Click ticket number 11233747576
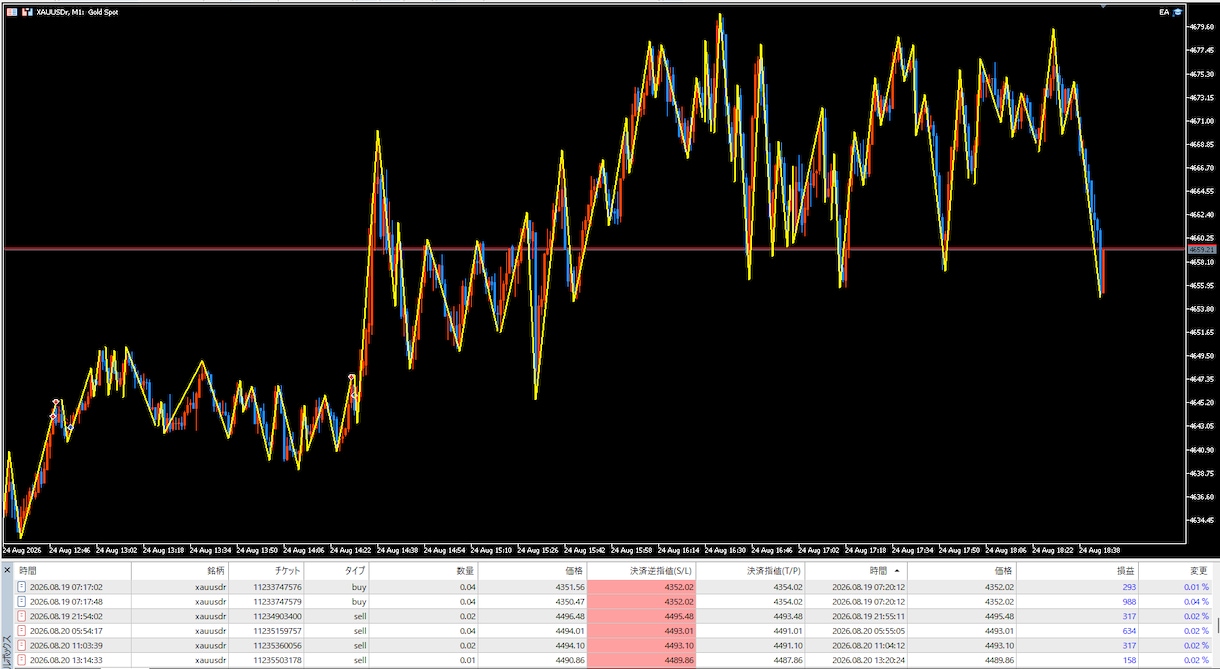The image size is (1220, 669). point(277,587)
